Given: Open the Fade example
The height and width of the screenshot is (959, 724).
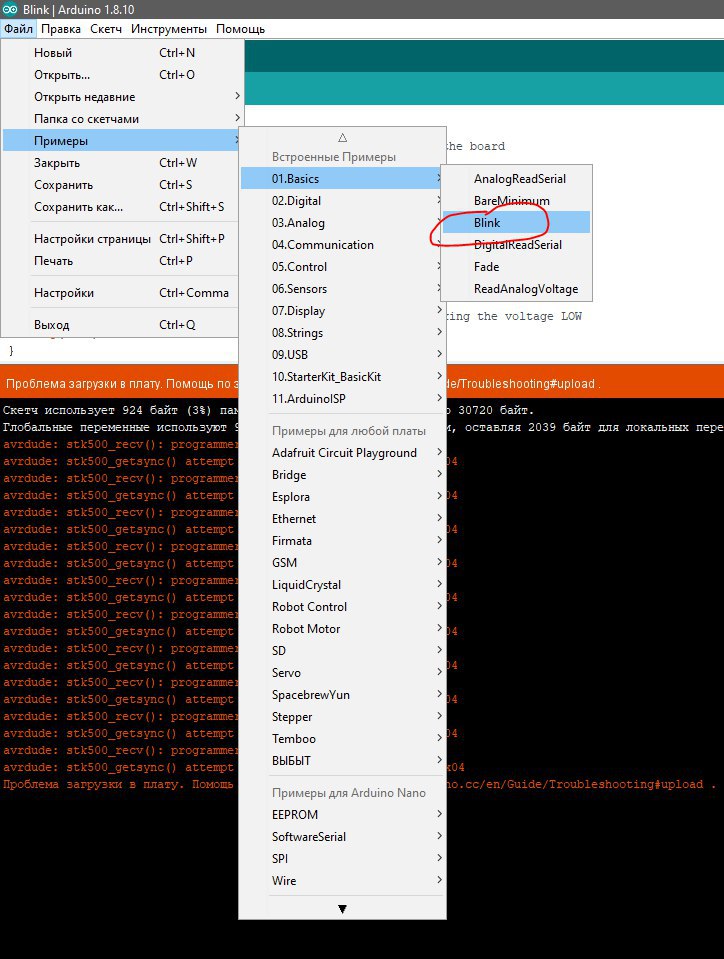Looking at the screenshot, I should click(x=516, y=267).
